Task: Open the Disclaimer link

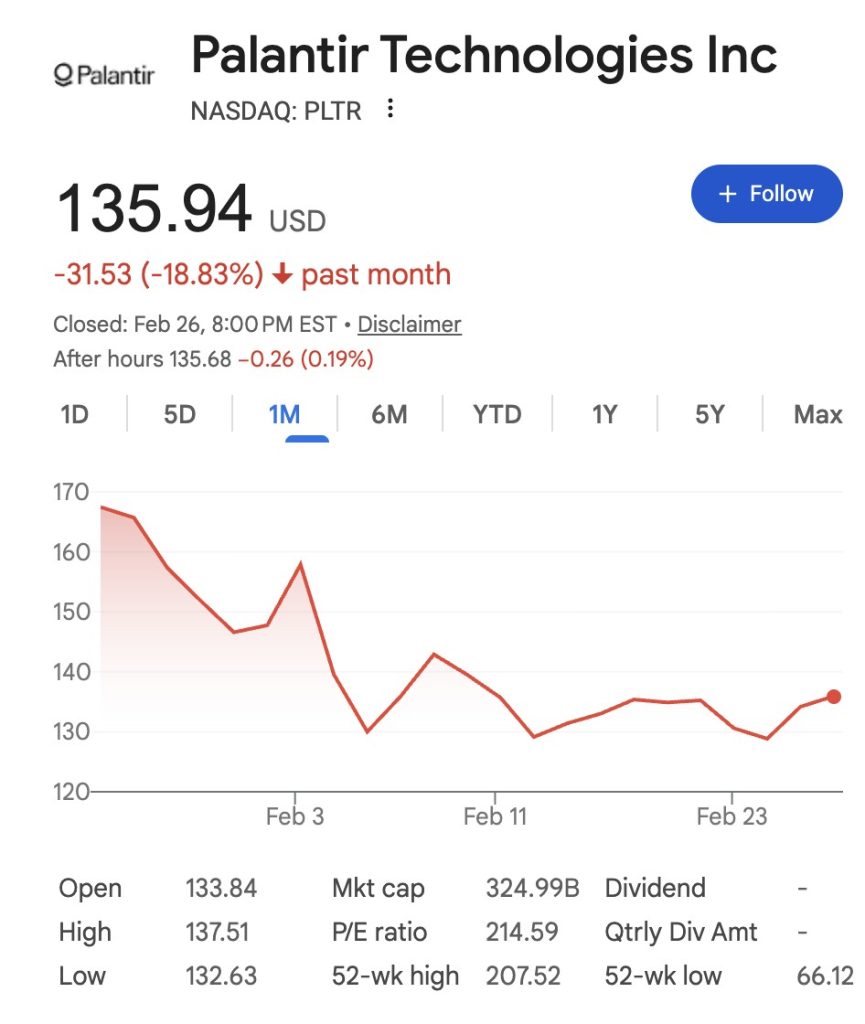Action: click(409, 324)
